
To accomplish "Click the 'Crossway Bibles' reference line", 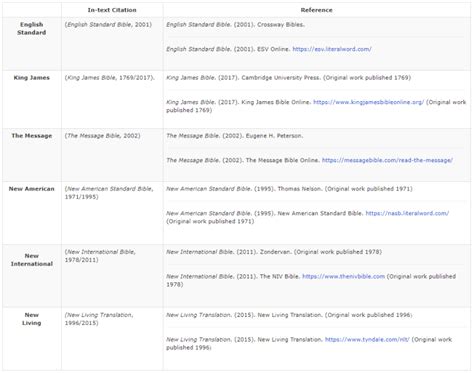I will [x=235, y=24].
